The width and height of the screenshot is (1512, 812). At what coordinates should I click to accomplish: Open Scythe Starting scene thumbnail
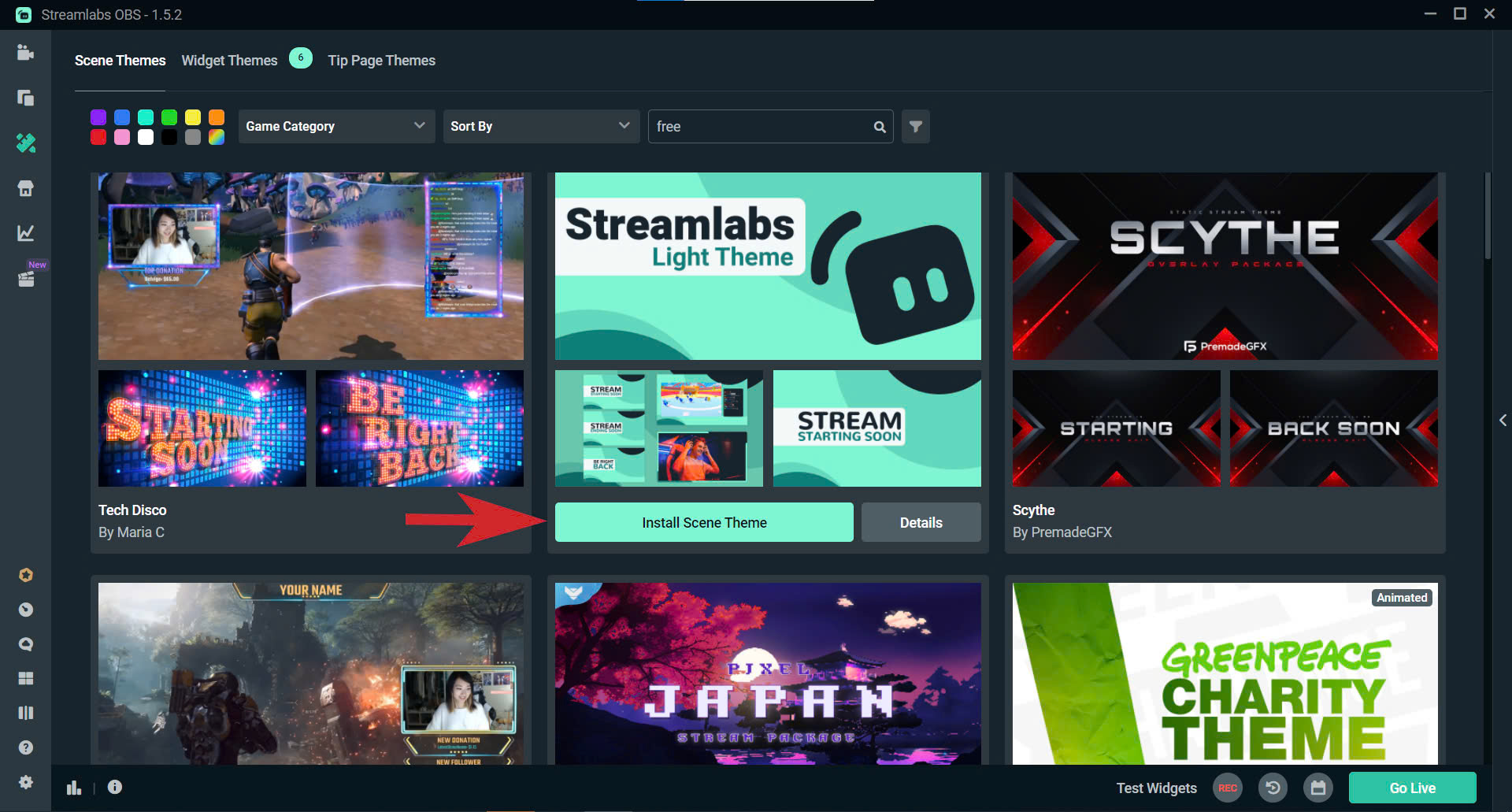[1117, 428]
